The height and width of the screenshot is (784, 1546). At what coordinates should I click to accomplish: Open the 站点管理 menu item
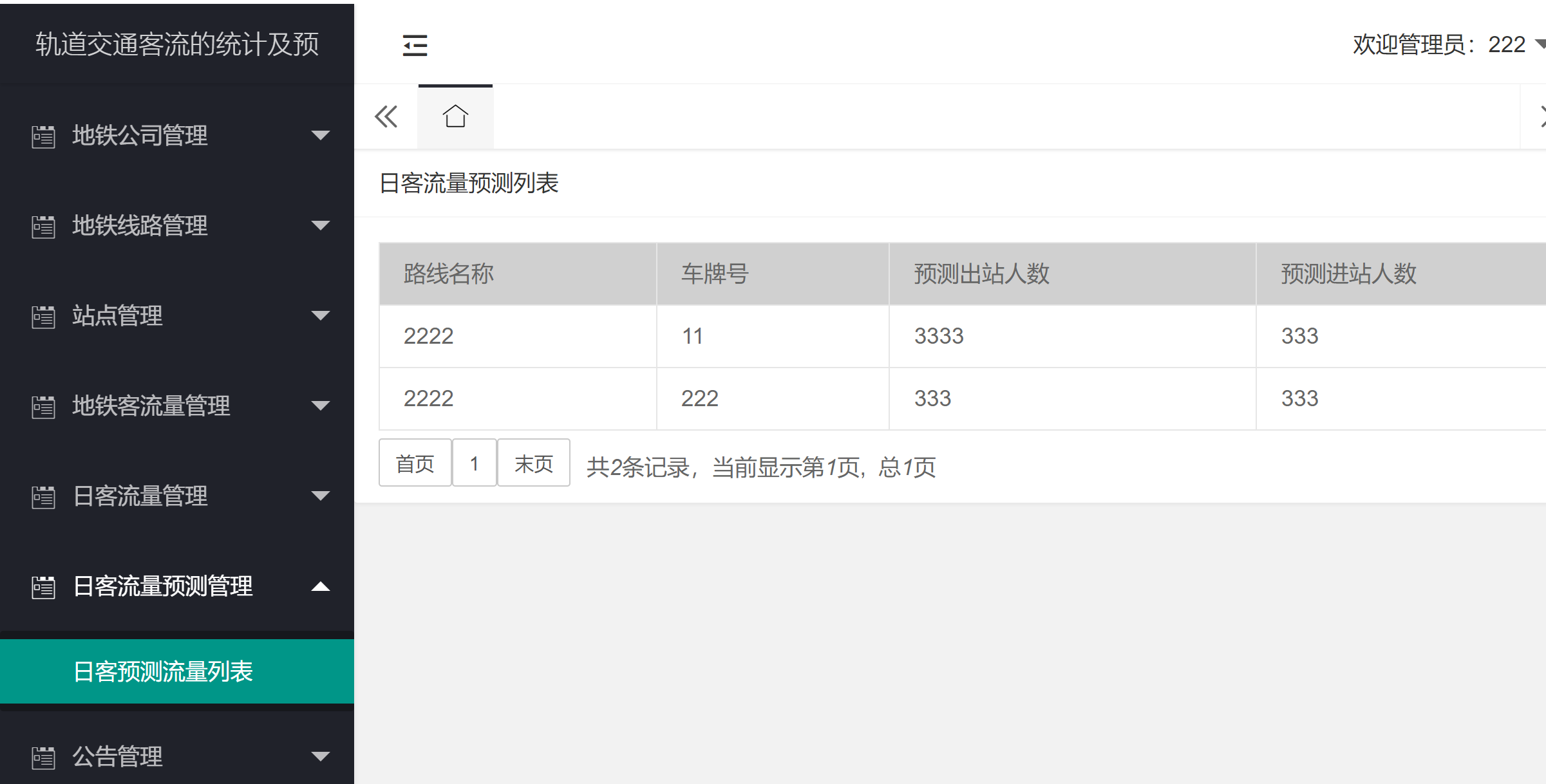point(117,316)
